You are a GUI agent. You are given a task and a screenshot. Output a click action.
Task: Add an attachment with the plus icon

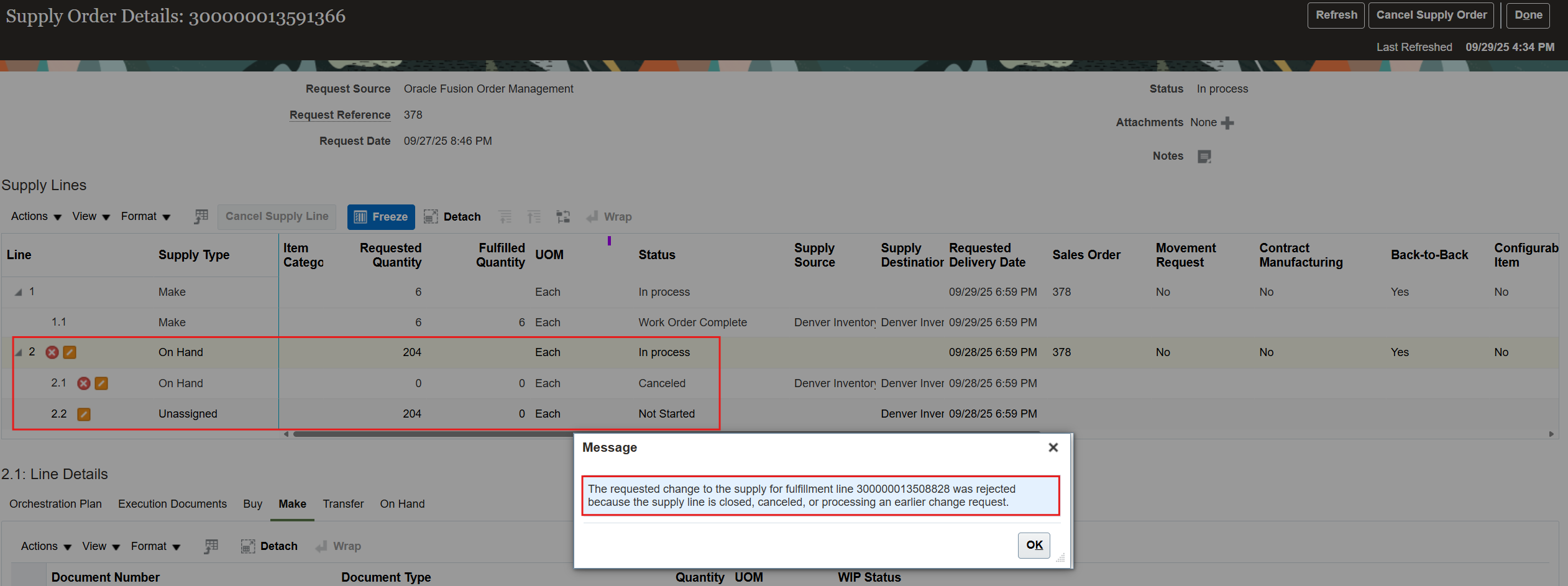(1227, 123)
